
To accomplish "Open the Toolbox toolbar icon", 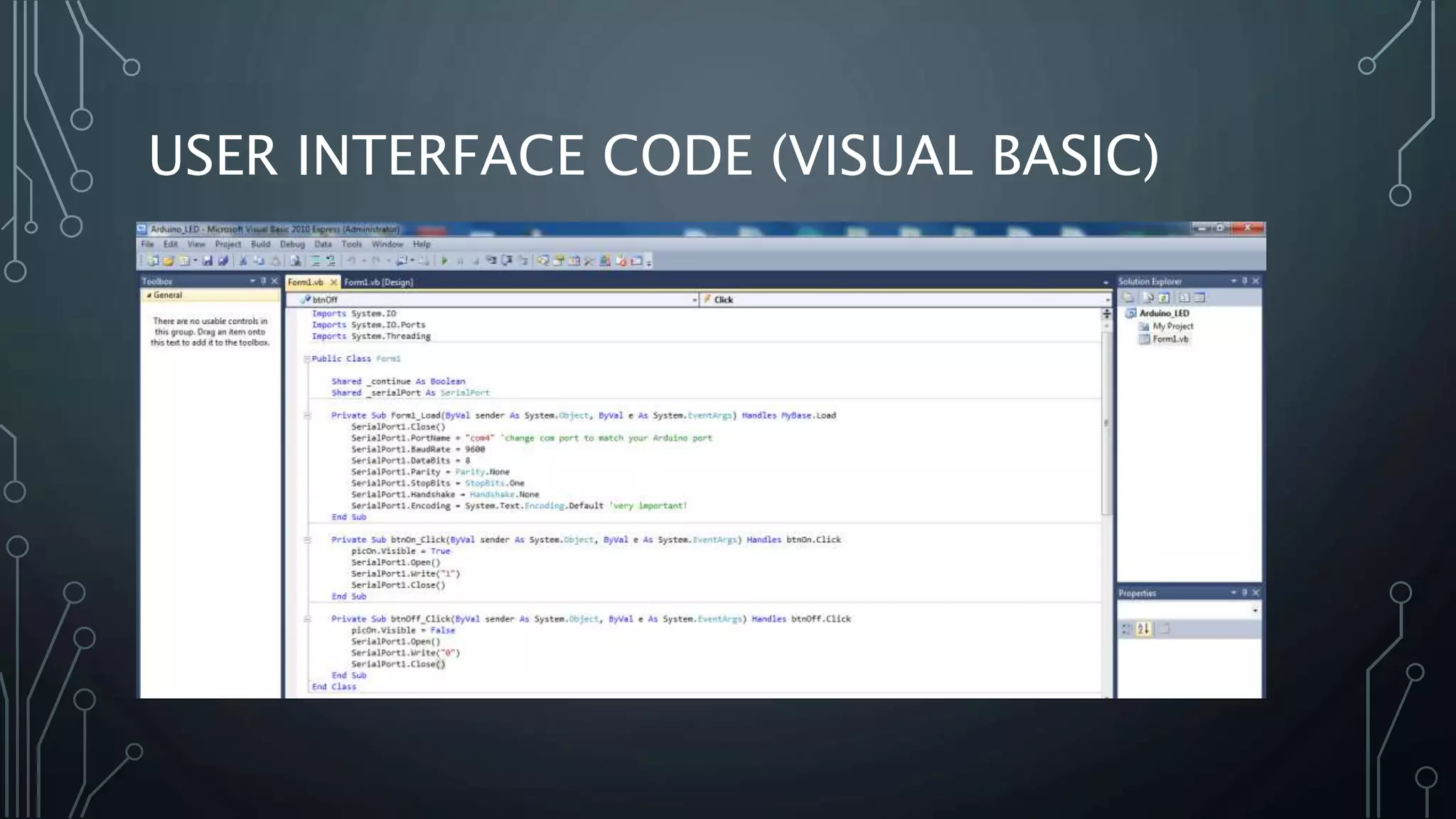I will pos(589,261).
